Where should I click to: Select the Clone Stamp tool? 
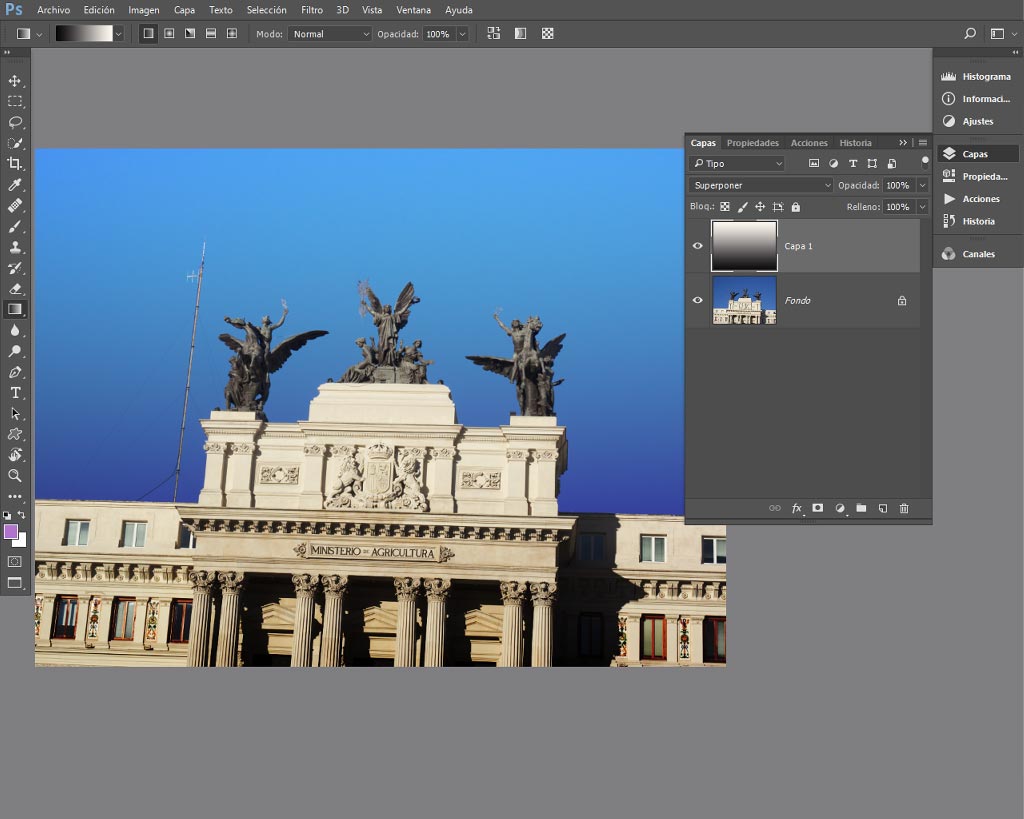(14, 247)
